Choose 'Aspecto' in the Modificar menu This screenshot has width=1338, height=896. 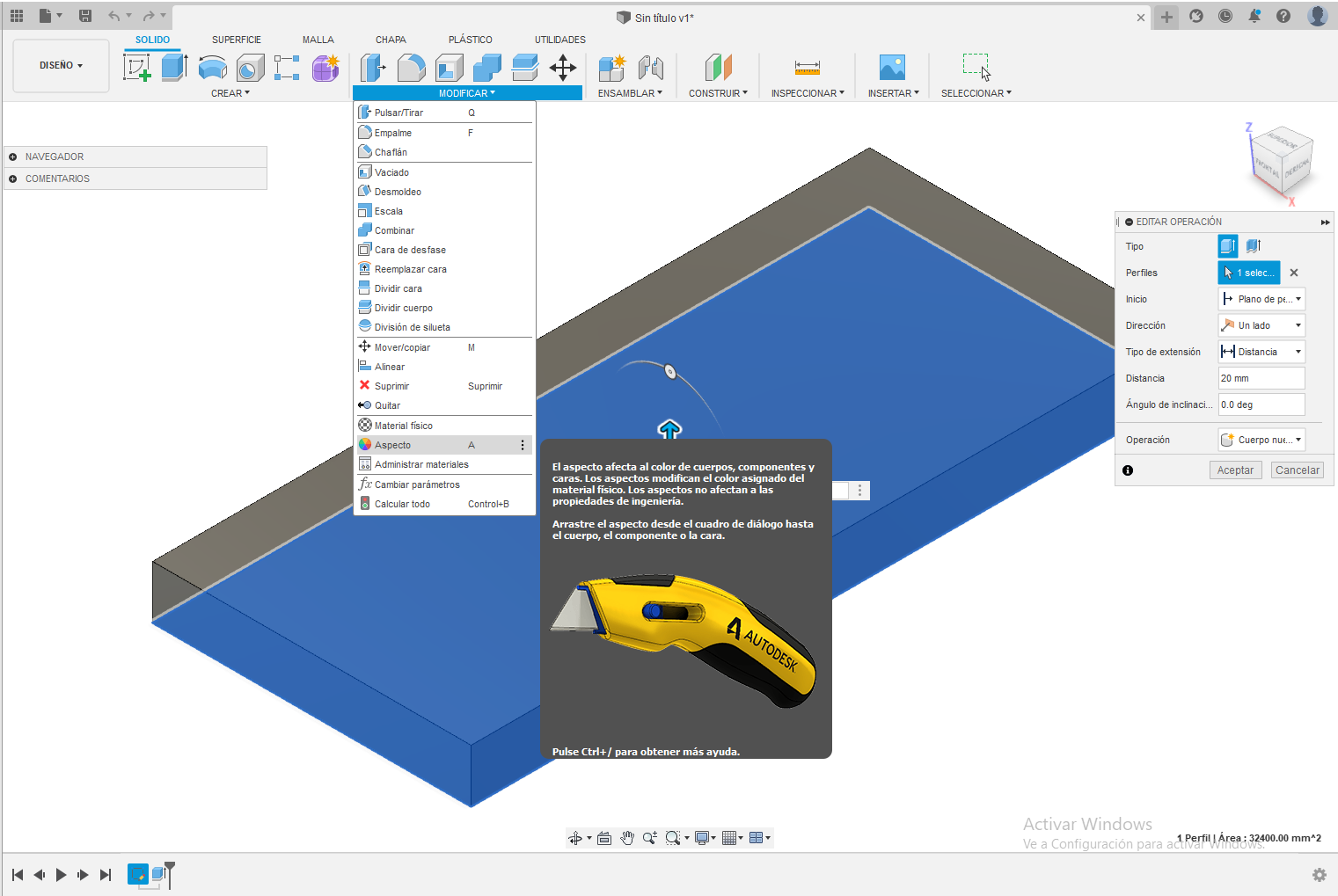444,445
